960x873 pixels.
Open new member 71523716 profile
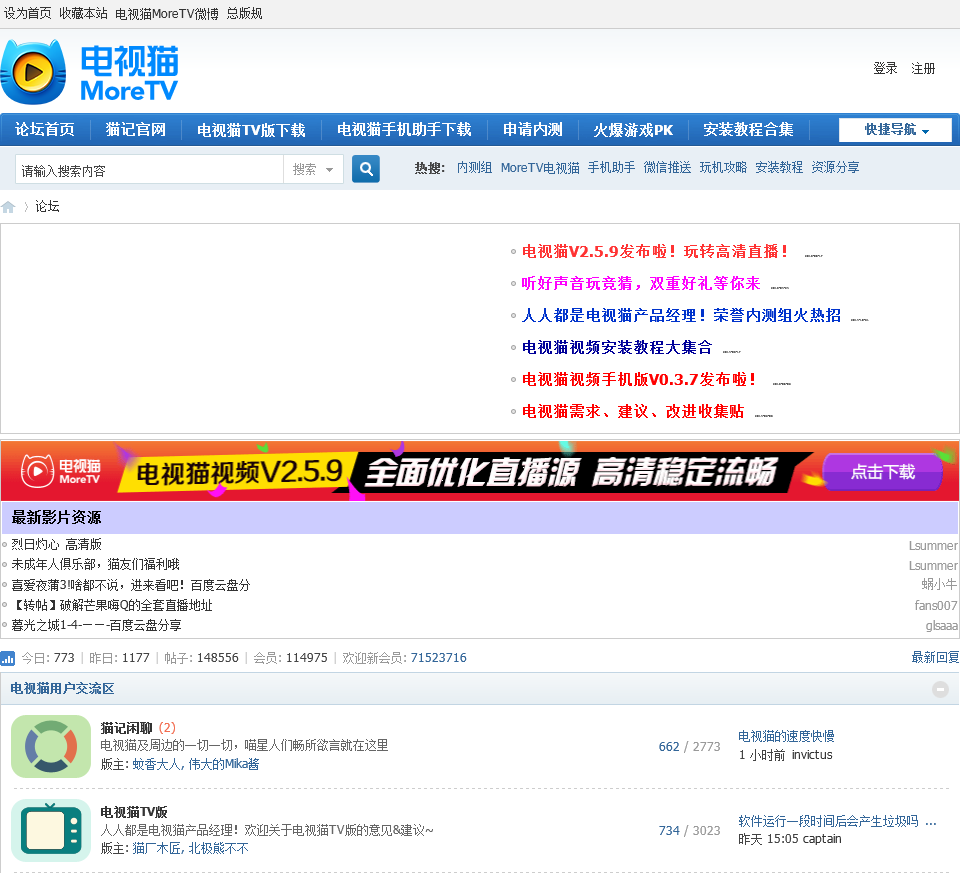point(438,658)
